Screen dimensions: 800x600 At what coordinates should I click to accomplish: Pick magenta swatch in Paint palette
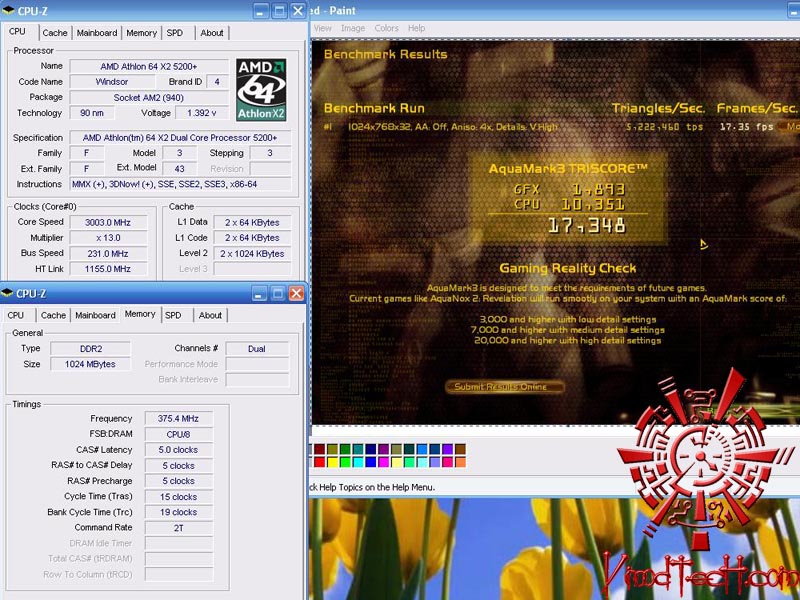tap(384, 462)
